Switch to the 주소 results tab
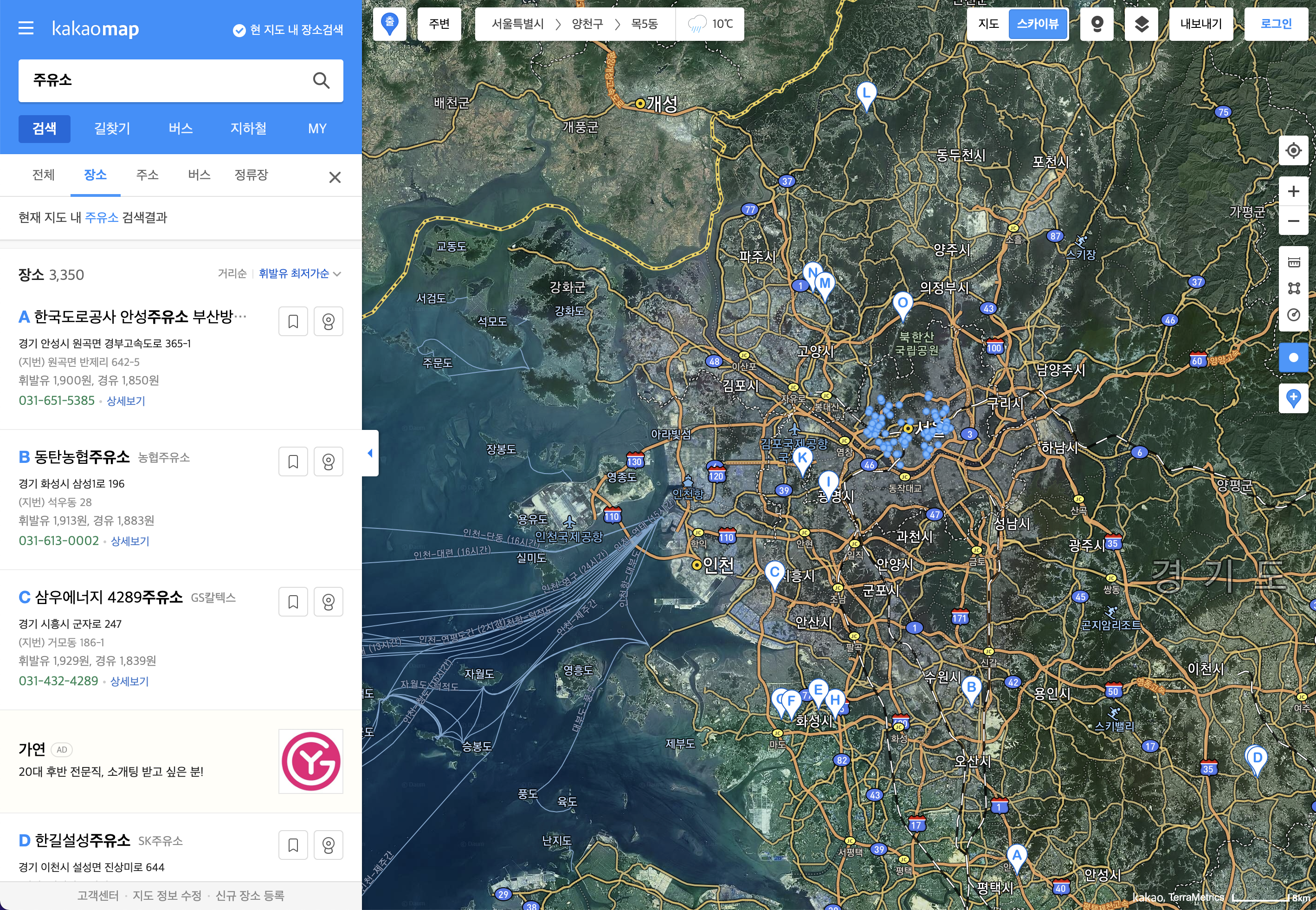The image size is (1316, 910). click(x=147, y=175)
